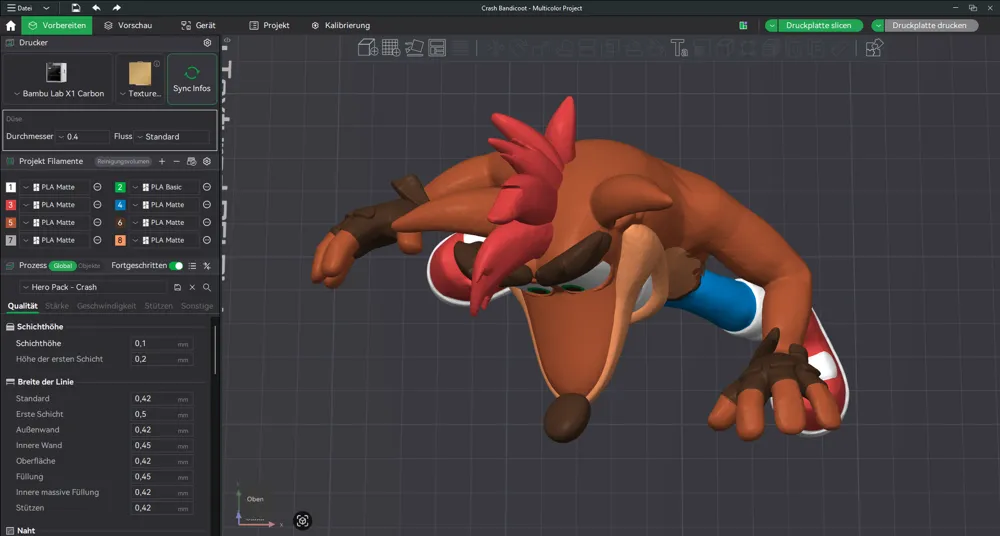Click the Innere Wand 0,45 field
1000x536 pixels.
coord(162,445)
